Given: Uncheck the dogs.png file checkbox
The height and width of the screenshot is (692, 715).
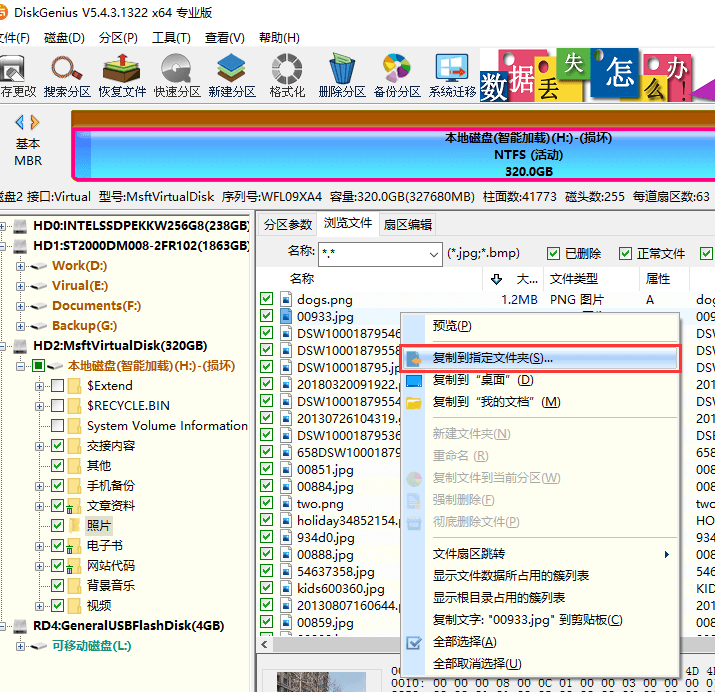Looking at the screenshot, I should [x=267, y=299].
